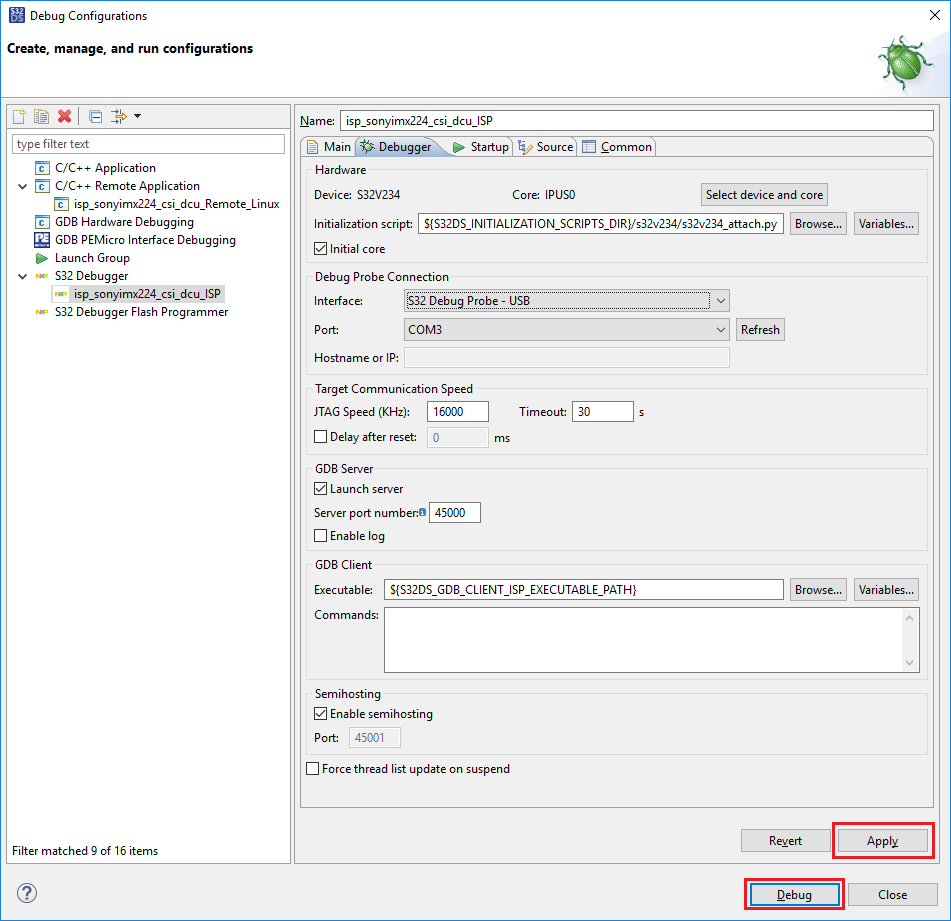This screenshot has width=951, height=921.
Task: Select the Debugger tab
Action: click(397, 147)
